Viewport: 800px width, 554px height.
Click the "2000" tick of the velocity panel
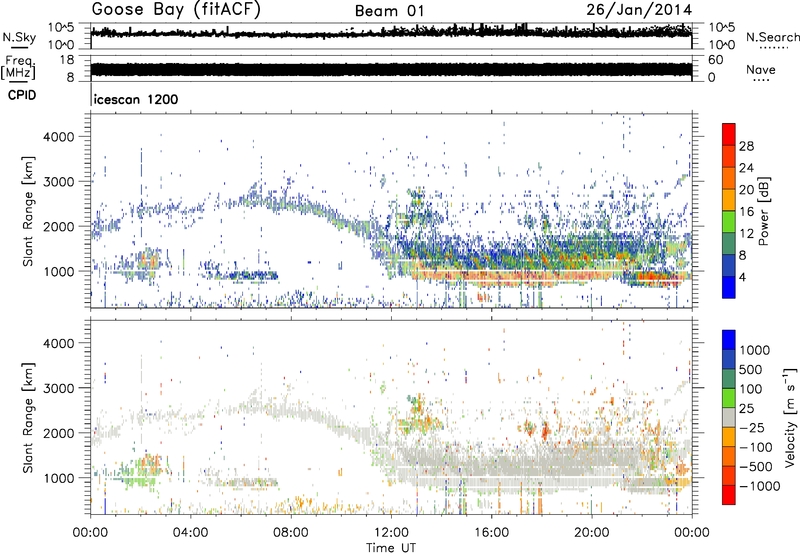[58, 433]
